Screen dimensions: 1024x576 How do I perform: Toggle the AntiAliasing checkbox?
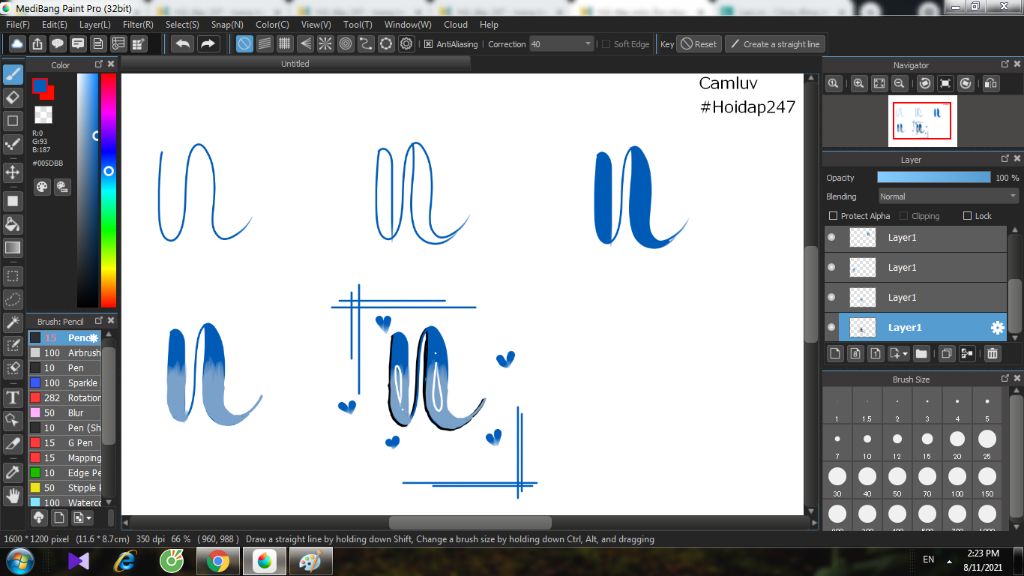pos(428,44)
